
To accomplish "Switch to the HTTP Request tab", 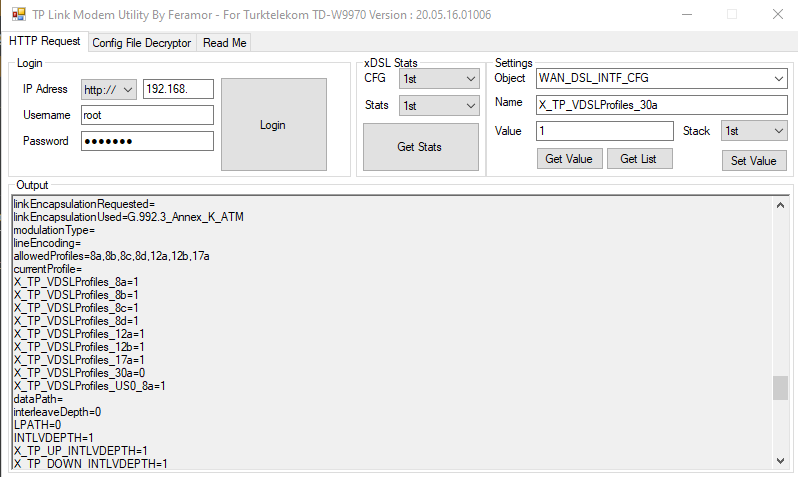I will pos(45,41).
